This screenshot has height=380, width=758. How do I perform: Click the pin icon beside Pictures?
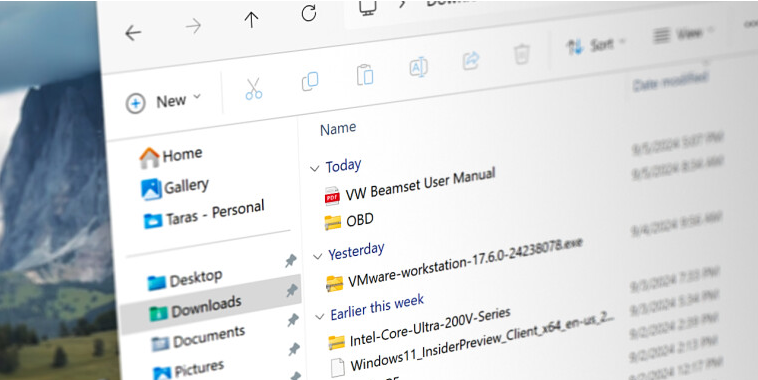pyautogui.click(x=294, y=349)
